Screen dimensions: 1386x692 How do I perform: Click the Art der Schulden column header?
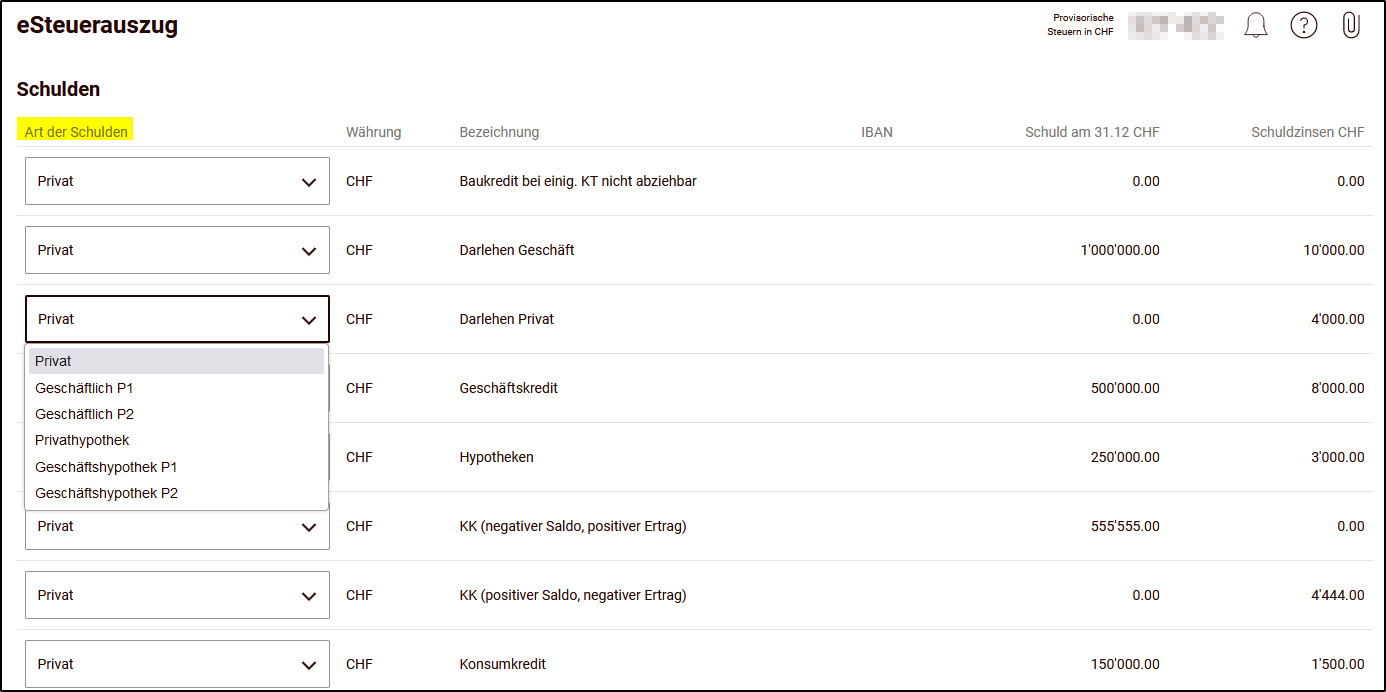(77, 132)
